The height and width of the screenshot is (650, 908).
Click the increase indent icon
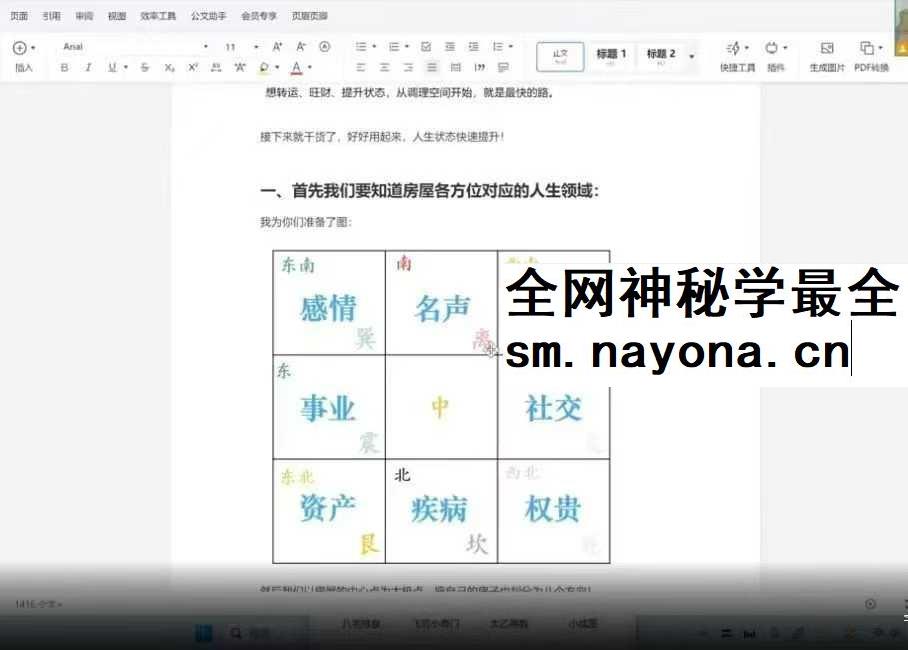(x=474, y=46)
